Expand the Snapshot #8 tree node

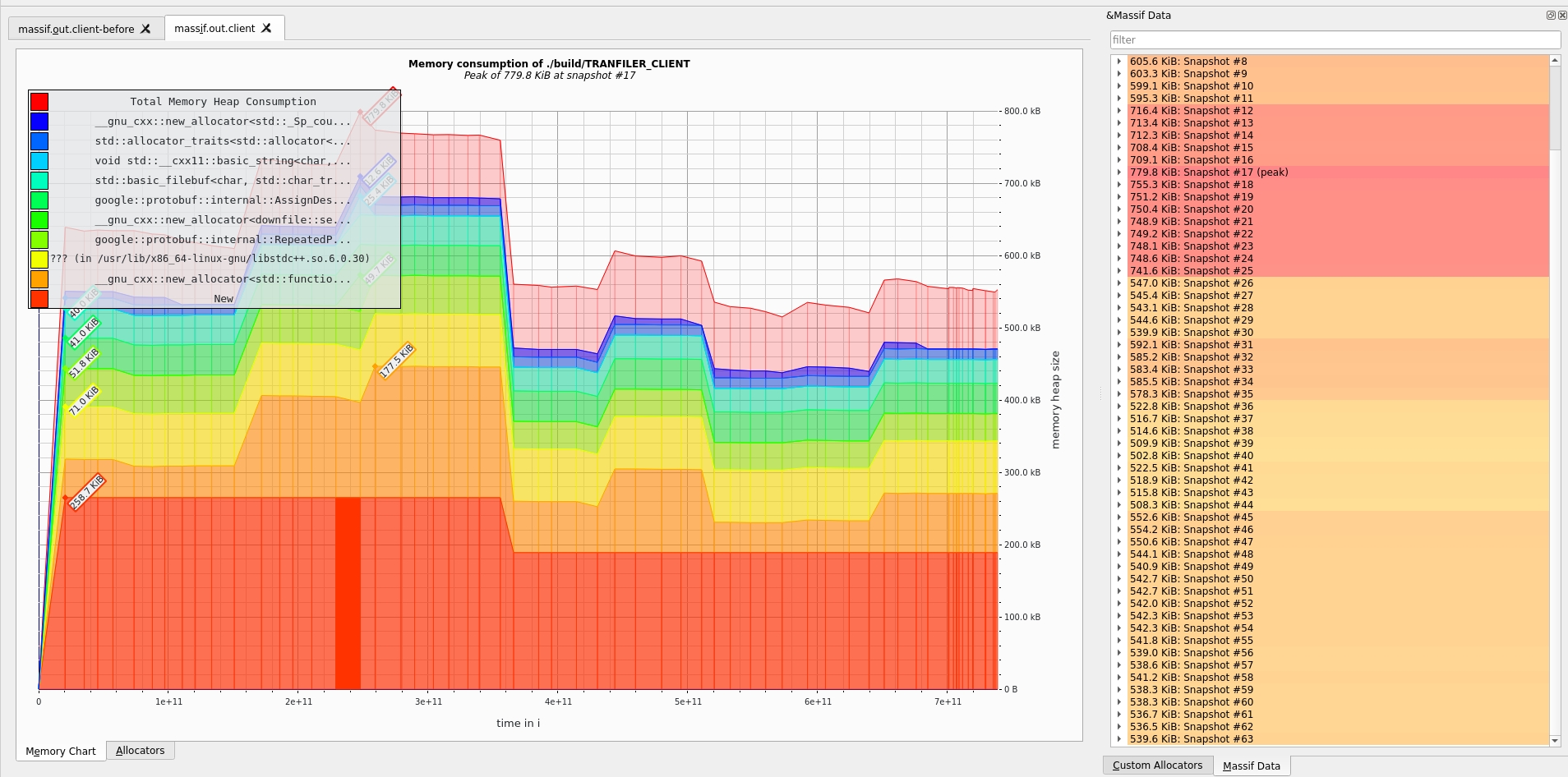1119,62
